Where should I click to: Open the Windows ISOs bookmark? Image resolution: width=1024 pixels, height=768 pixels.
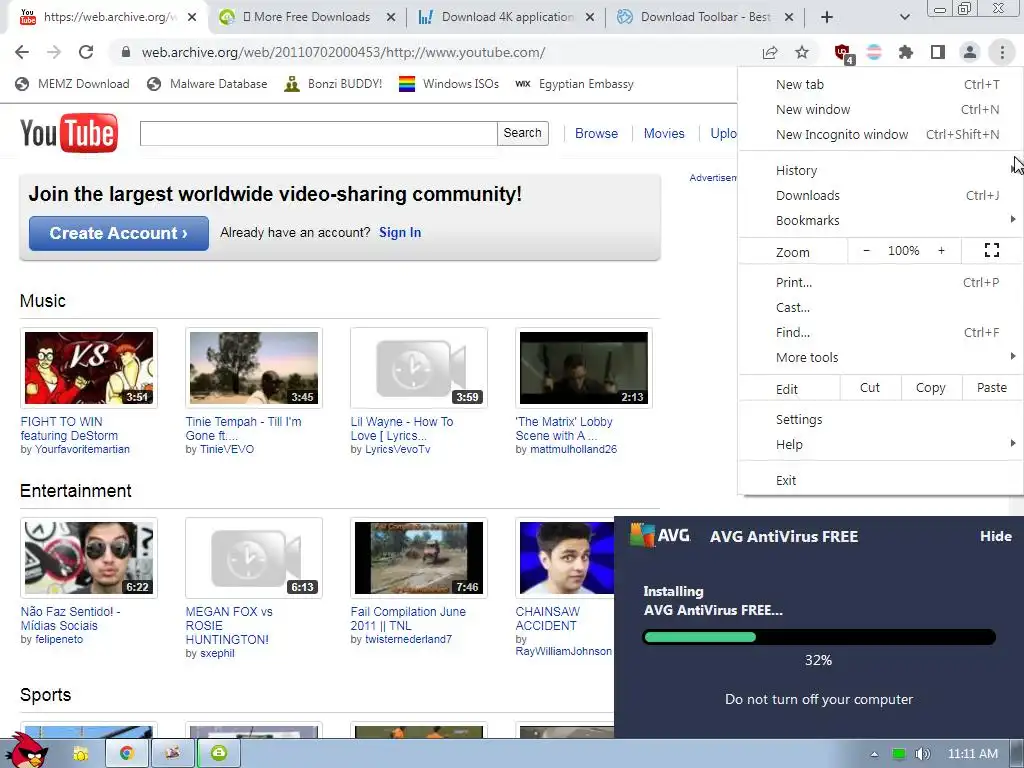click(449, 84)
